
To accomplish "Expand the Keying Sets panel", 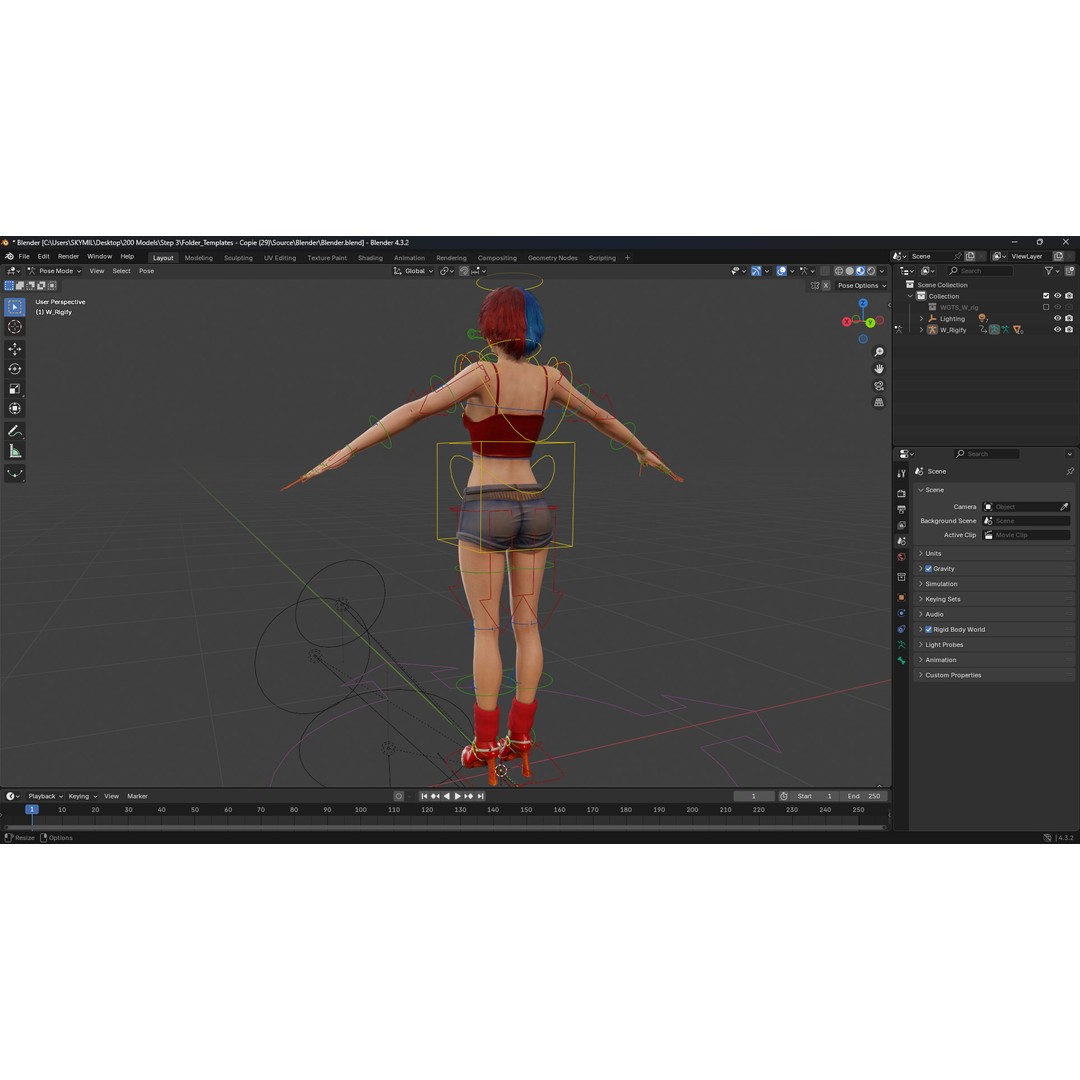I will tap(994, 599).
